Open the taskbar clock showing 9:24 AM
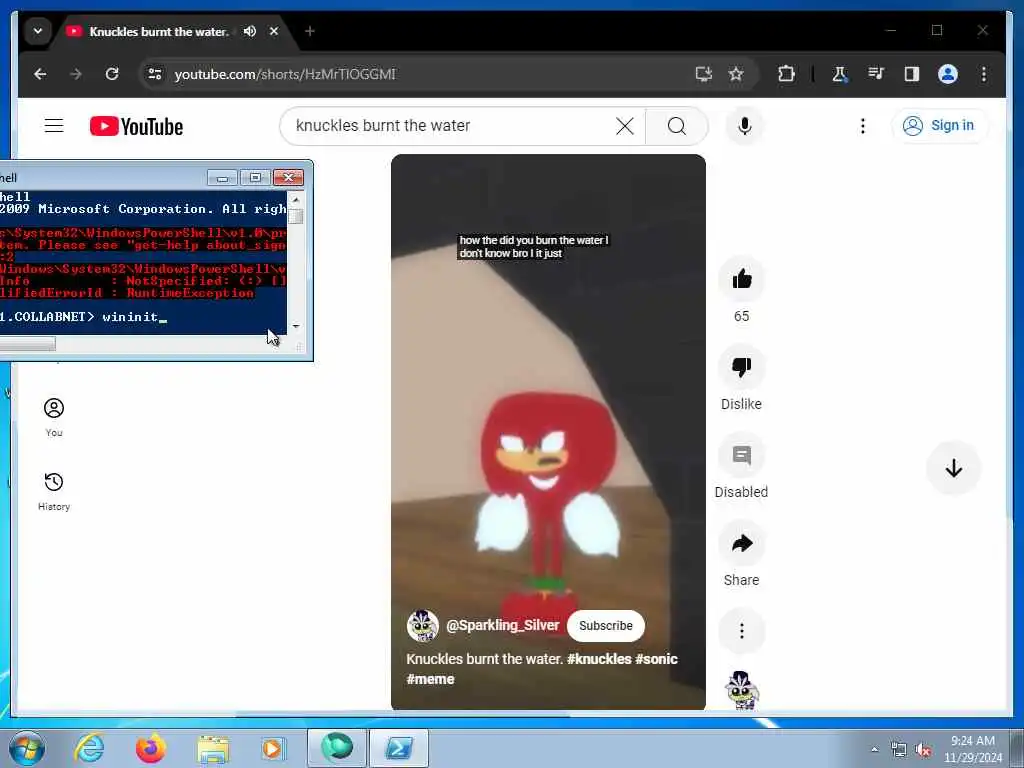The height and width of the screenshot is (768, 1024). tap(972, 749)
